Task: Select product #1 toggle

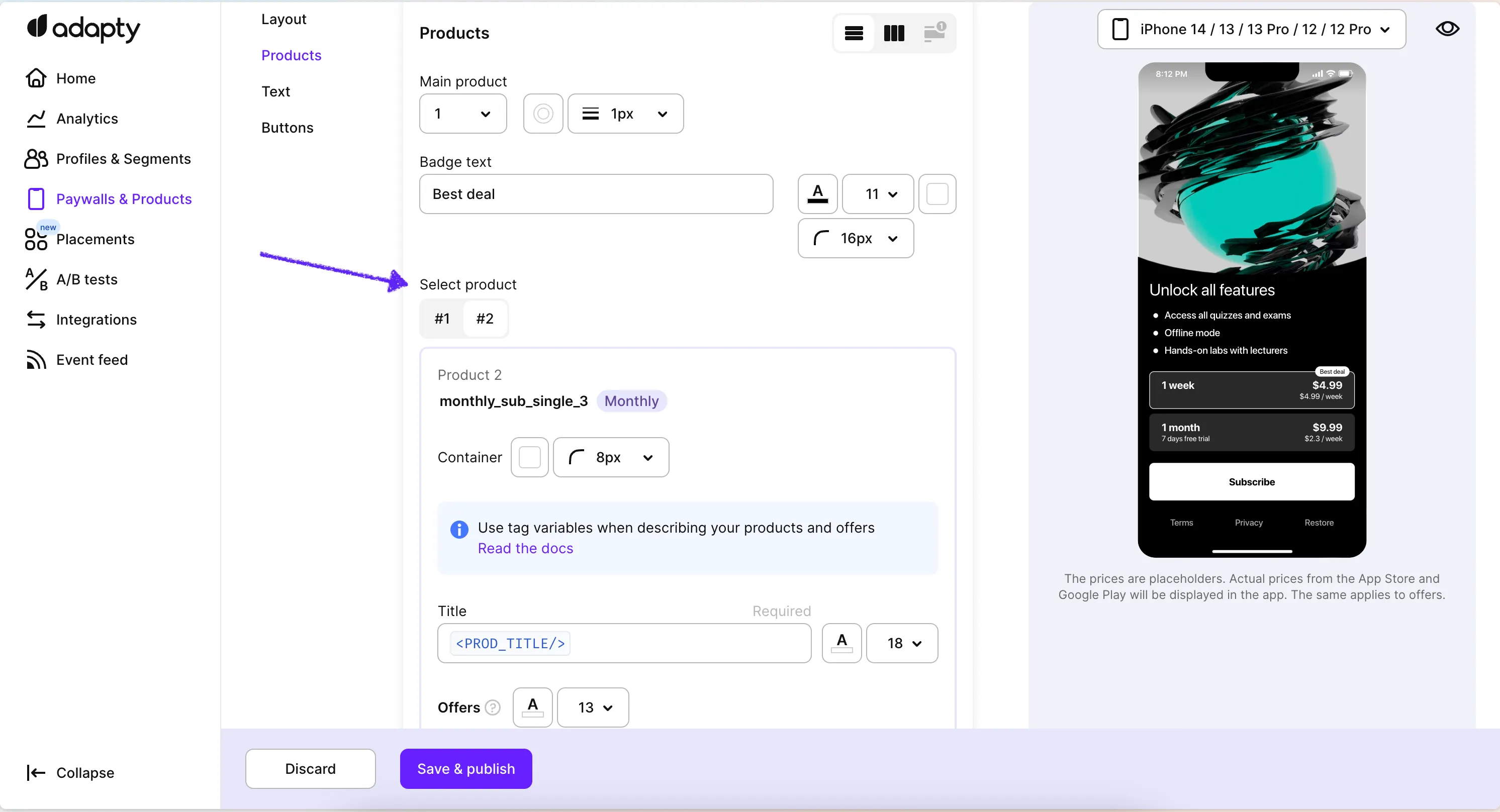Action: point(442,319)
